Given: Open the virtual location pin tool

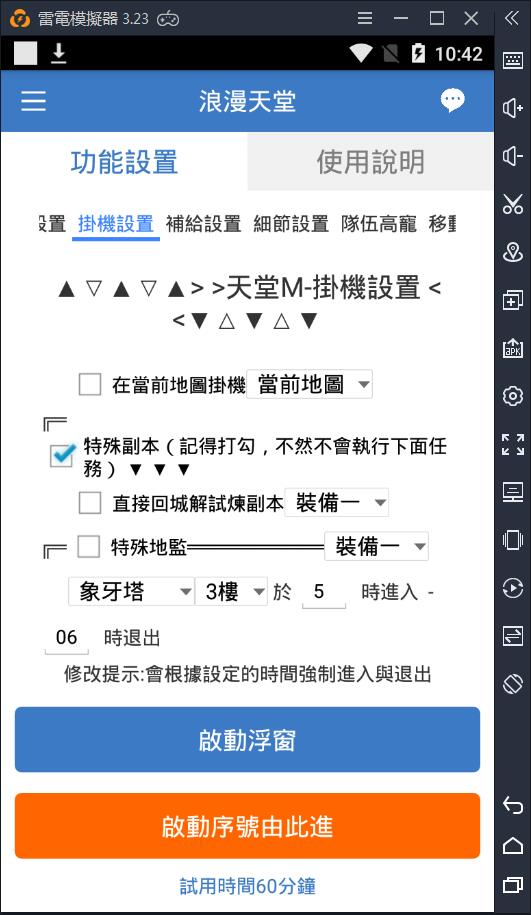Looking at the screenshot, I should click(512, 252).
